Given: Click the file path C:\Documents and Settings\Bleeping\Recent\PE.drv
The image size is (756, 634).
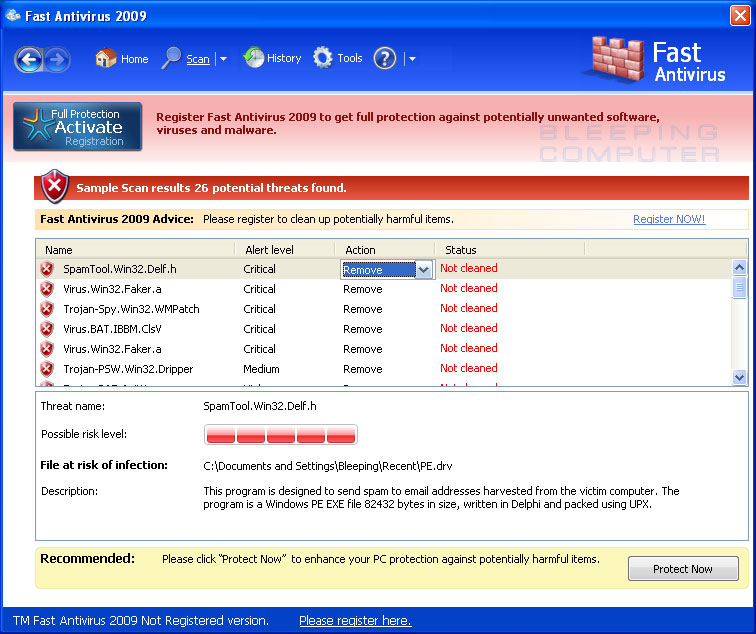Looking at the screenshot, I should pos(328,466).
